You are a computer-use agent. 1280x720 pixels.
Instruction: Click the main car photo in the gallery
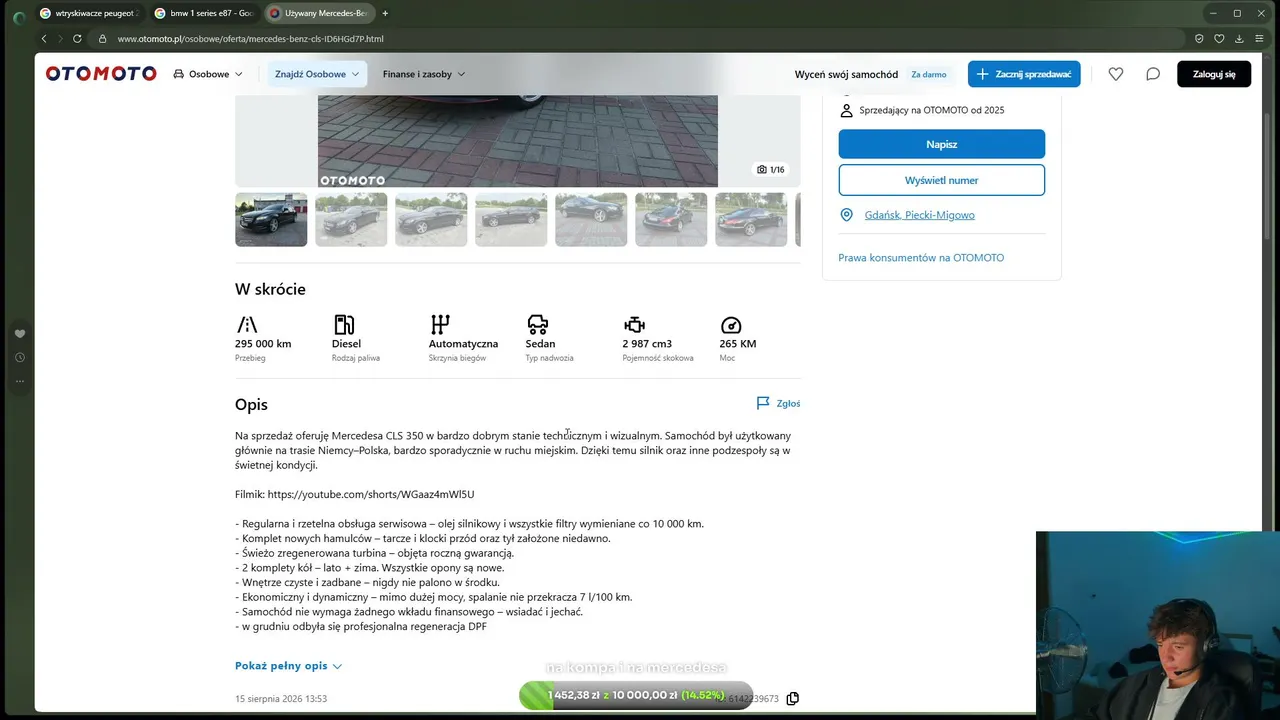(518, 141)
